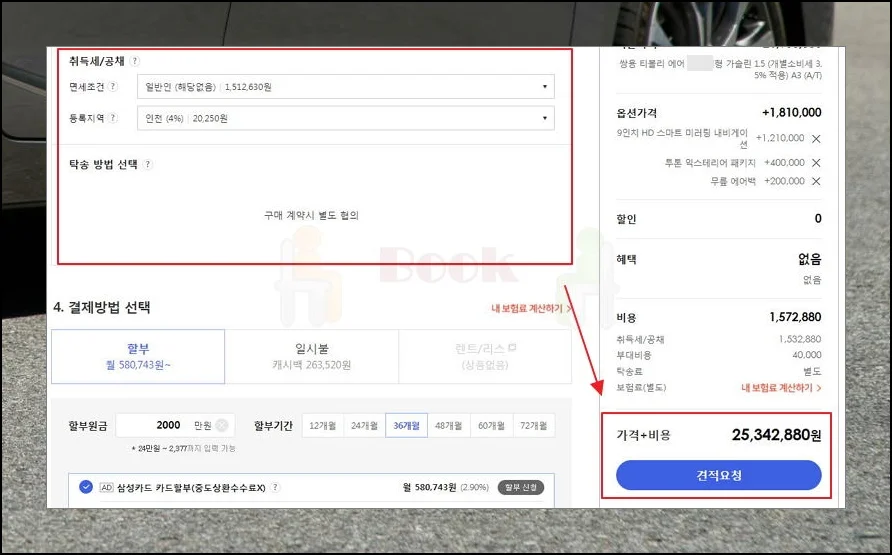Open 등록지역 dropdown 인천 (4%)
This screenshot has height=555, width=892.
coord(345,118)
